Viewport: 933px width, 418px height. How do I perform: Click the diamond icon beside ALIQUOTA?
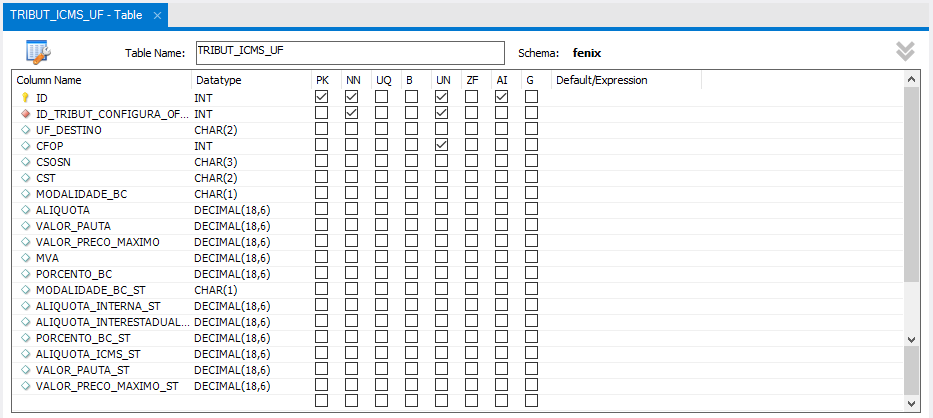25,210
